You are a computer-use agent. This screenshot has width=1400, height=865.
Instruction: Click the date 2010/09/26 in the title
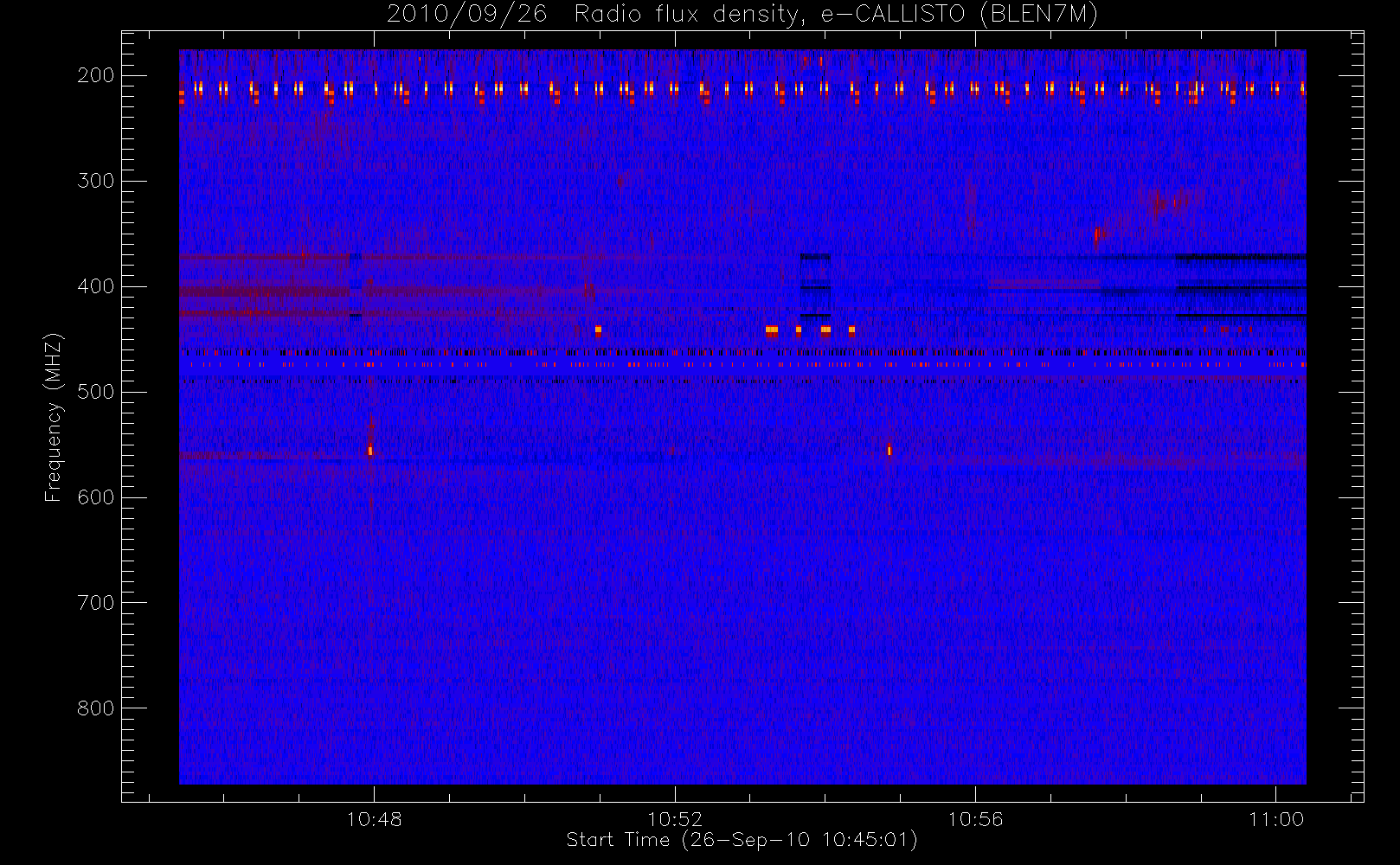pos(467,15)
